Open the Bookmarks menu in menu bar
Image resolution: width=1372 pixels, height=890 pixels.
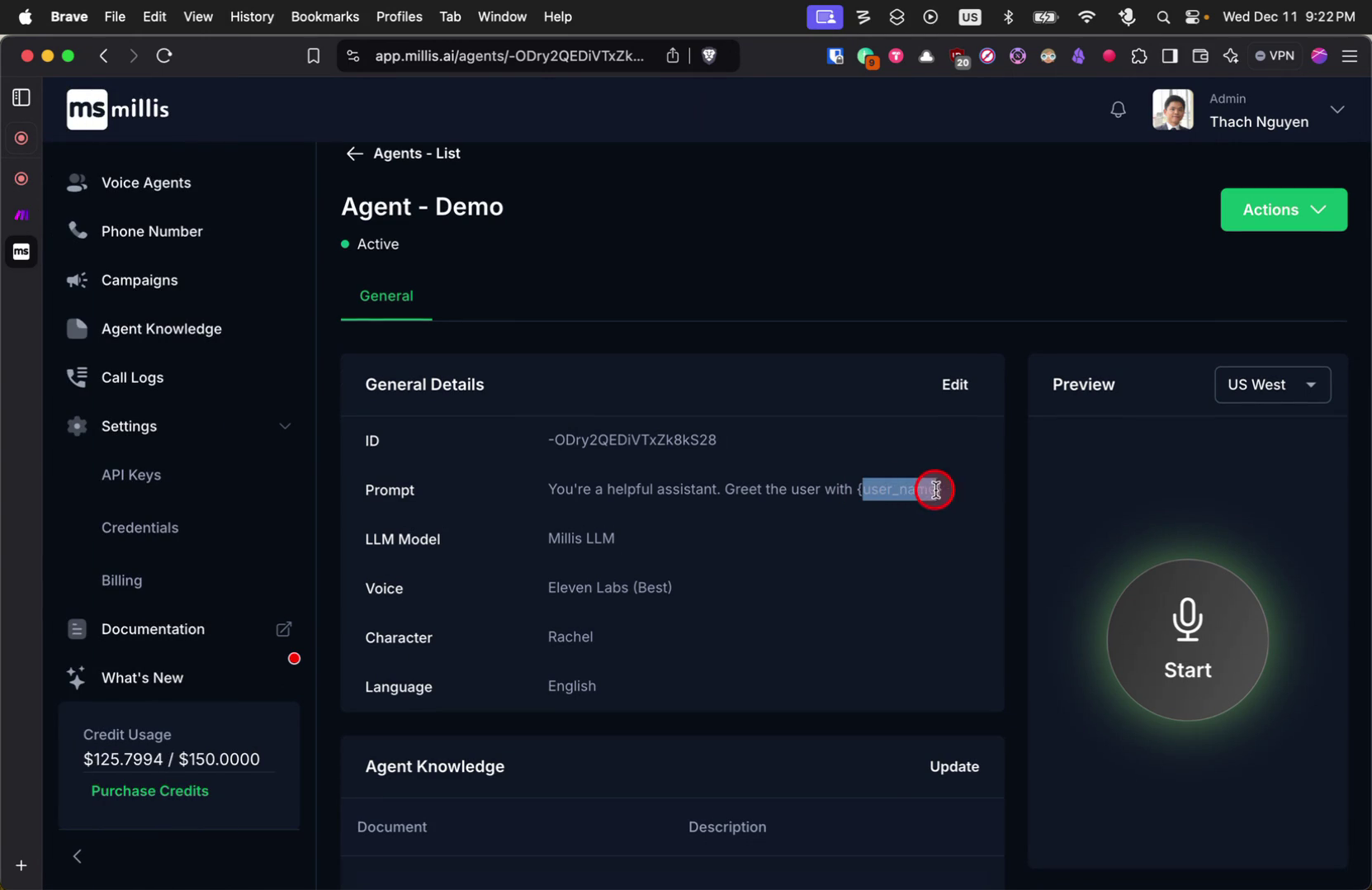tap(324, 17)
